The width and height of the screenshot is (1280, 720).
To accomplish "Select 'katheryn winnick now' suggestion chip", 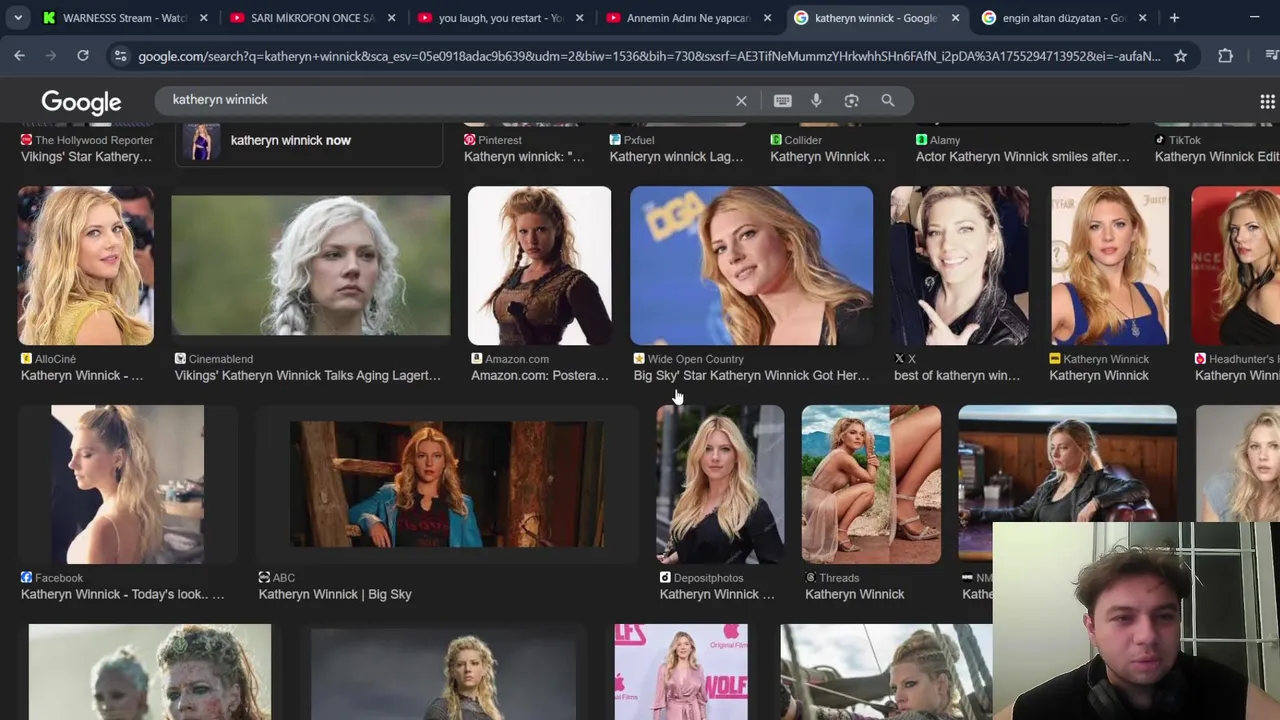I will [x=310, y=141].
